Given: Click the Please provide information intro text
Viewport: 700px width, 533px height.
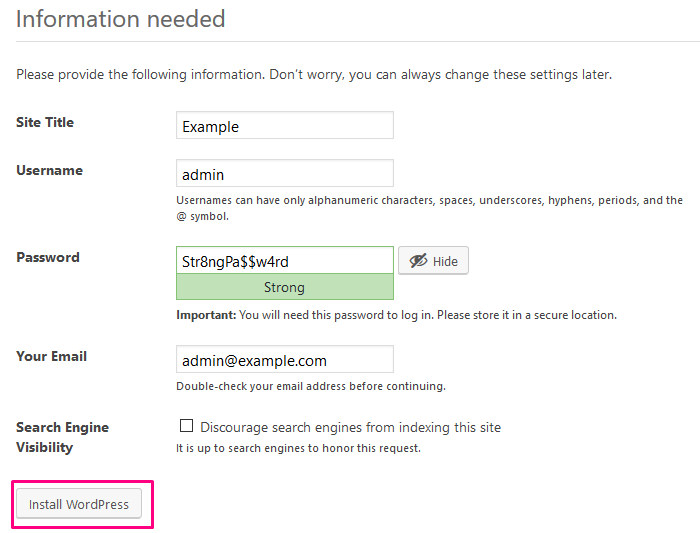Looking at the screenshot, I should tap(314, 74).
